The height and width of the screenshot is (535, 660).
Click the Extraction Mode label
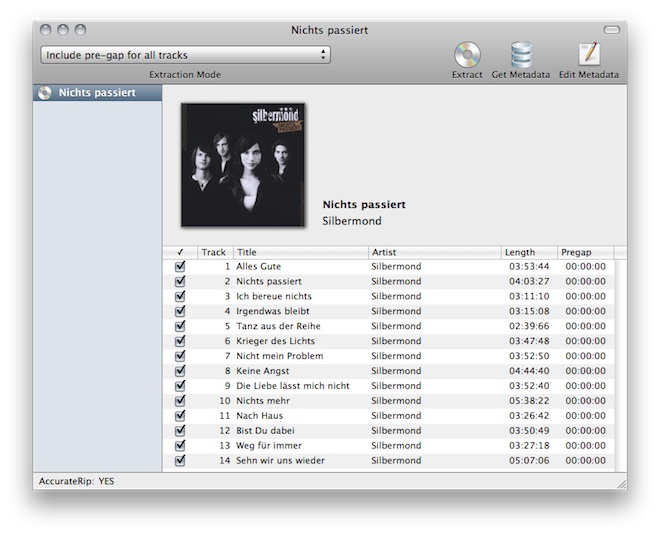185,75
